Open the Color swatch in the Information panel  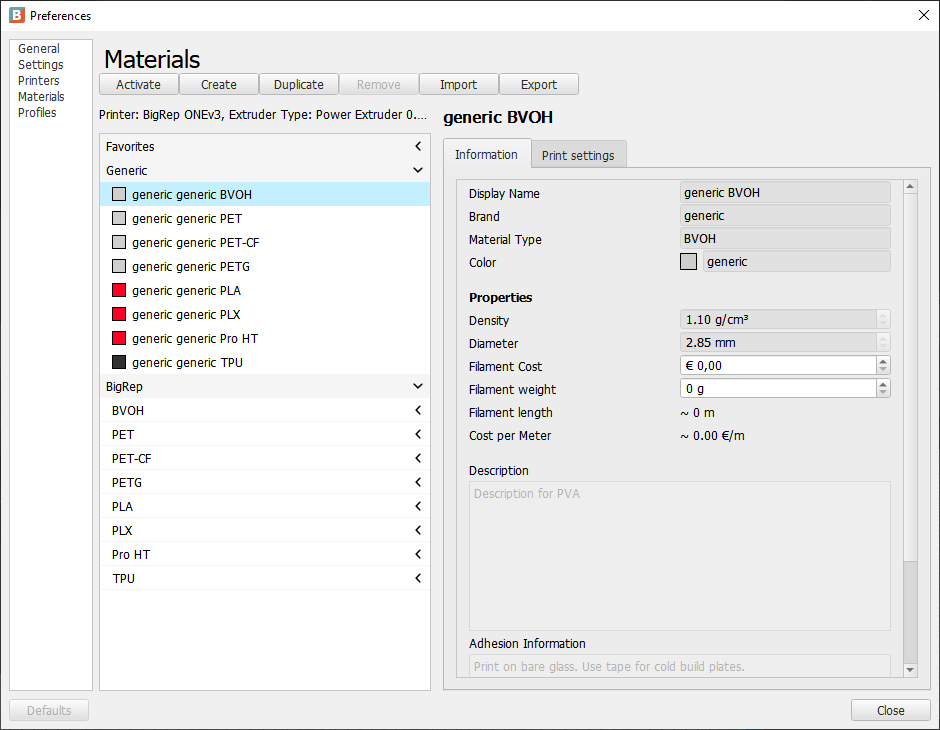click(688, 261)
